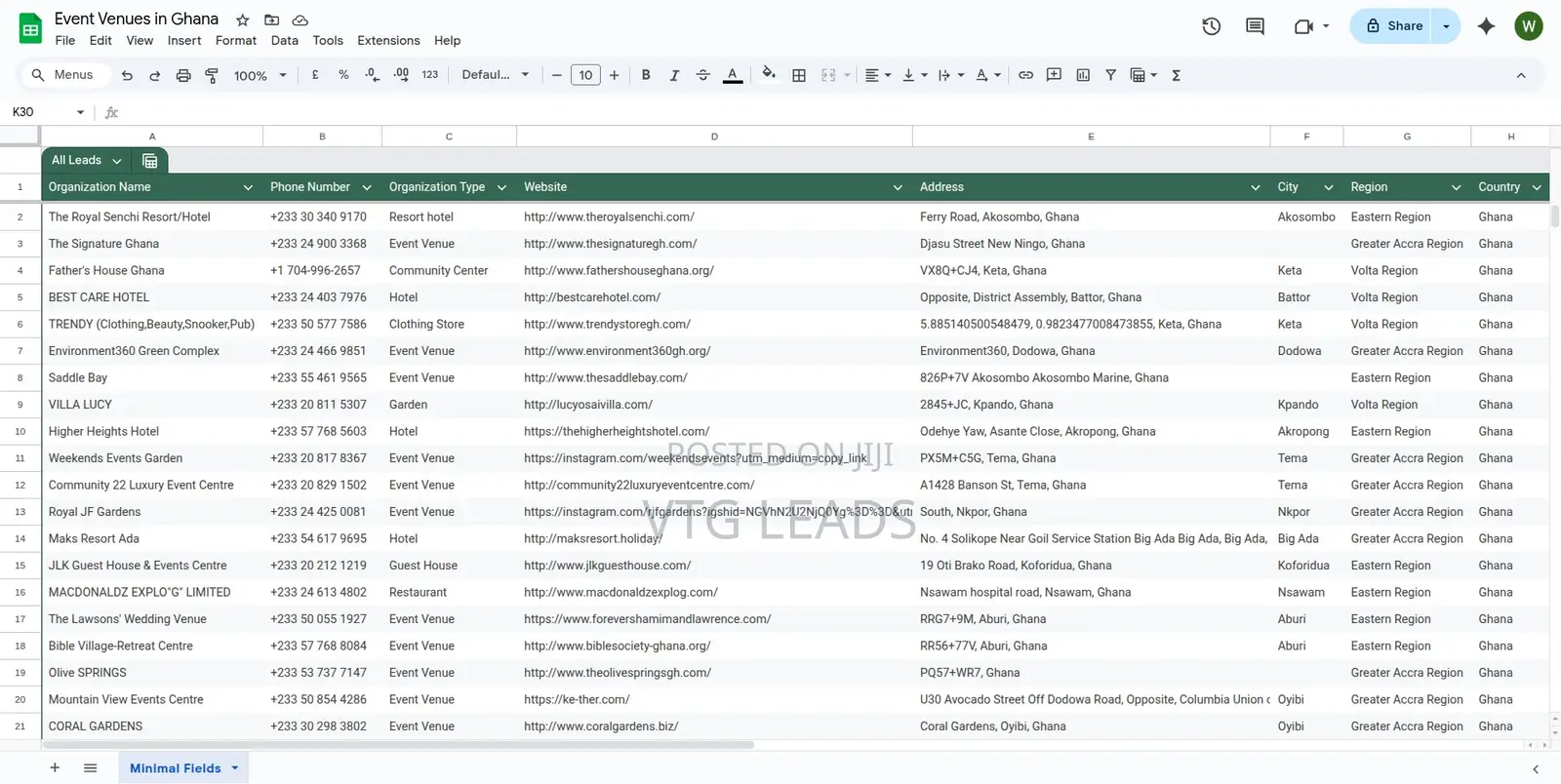Image resolution: width=1561 pixels, height=784 pixels.
Task: View cloud document status icon
Action: coord(300,20)
